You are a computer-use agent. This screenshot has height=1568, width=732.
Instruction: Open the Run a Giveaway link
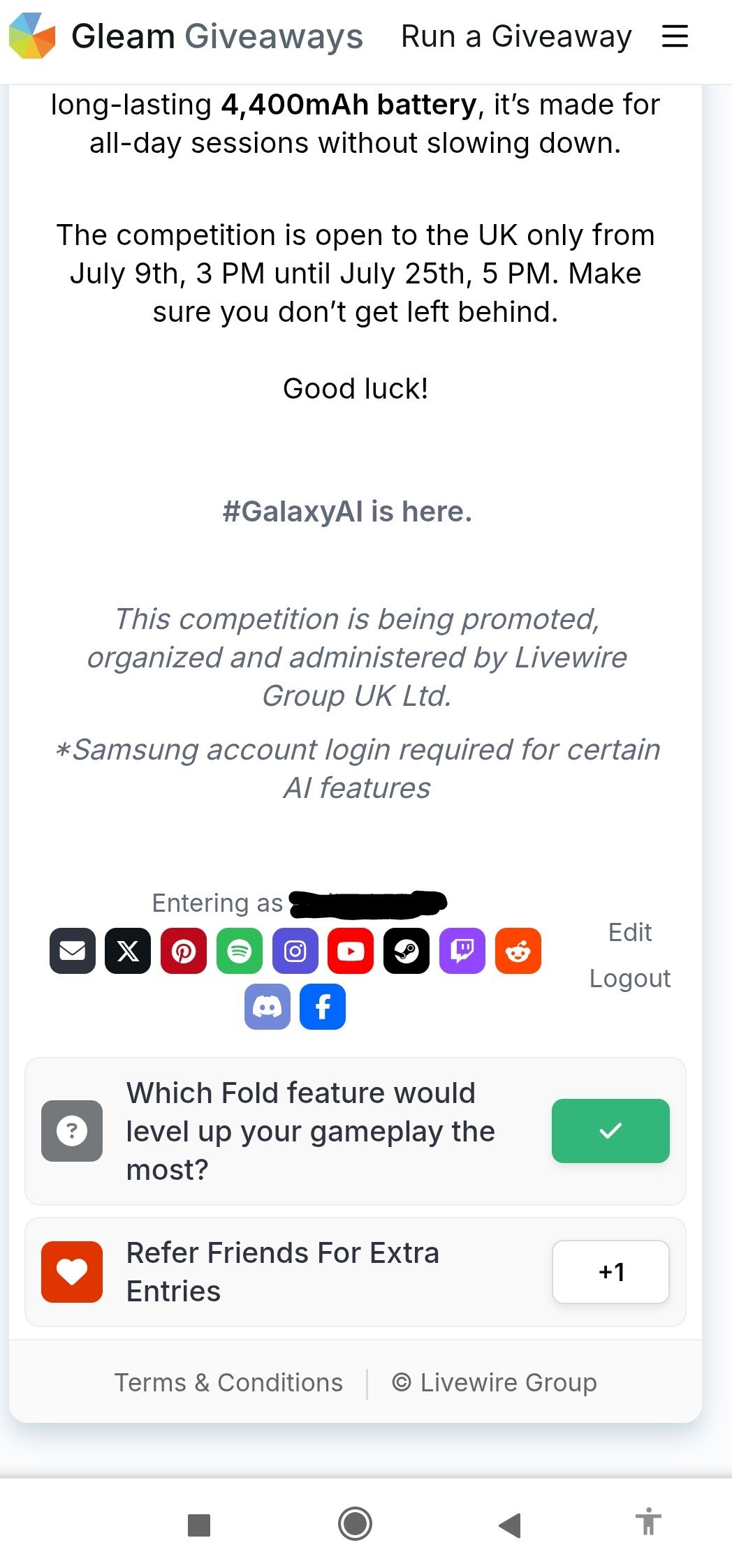pyautogui.click(x=516, y=36)
